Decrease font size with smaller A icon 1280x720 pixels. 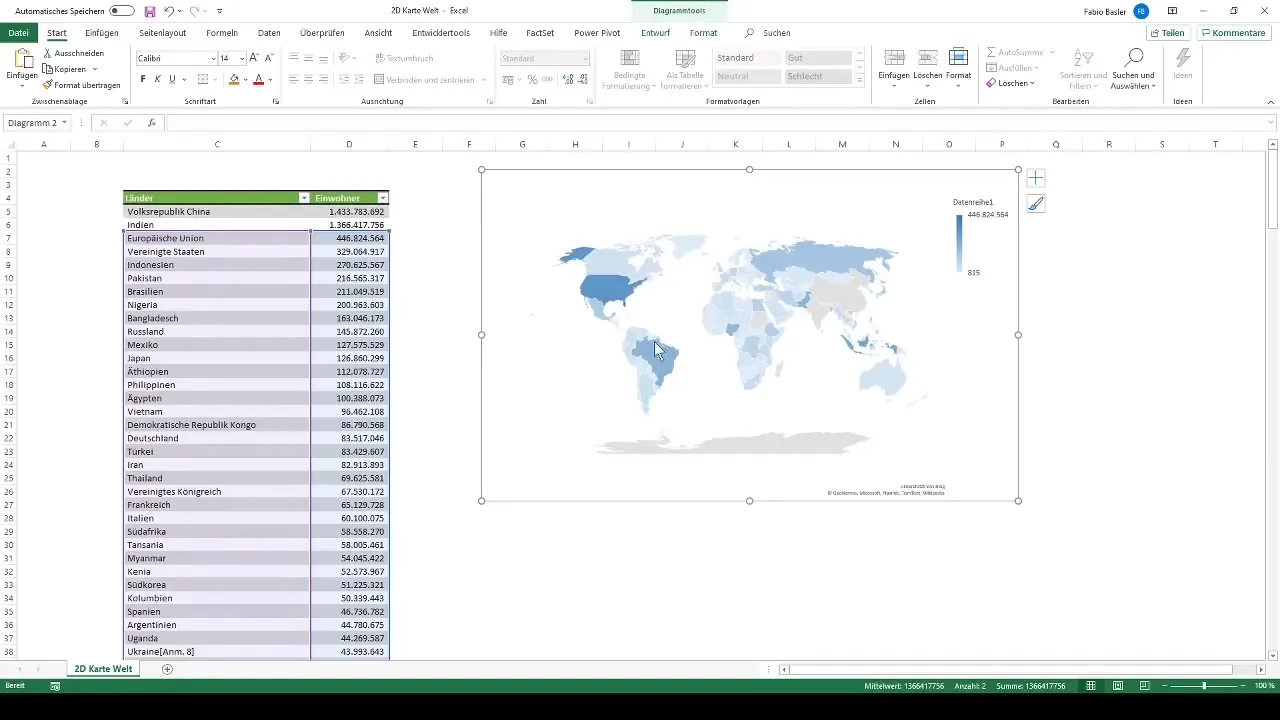pyautogui.click(x=269, y=59)
